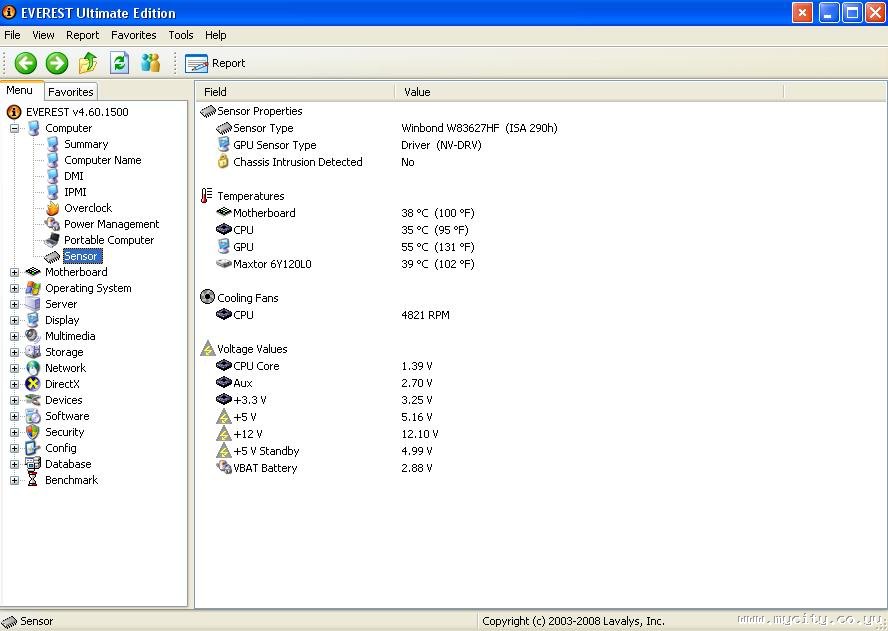Select Computer Name in the tree
The height and width of the screenshot is (631, 888).
pyautogui.click(x=103, y=160)
